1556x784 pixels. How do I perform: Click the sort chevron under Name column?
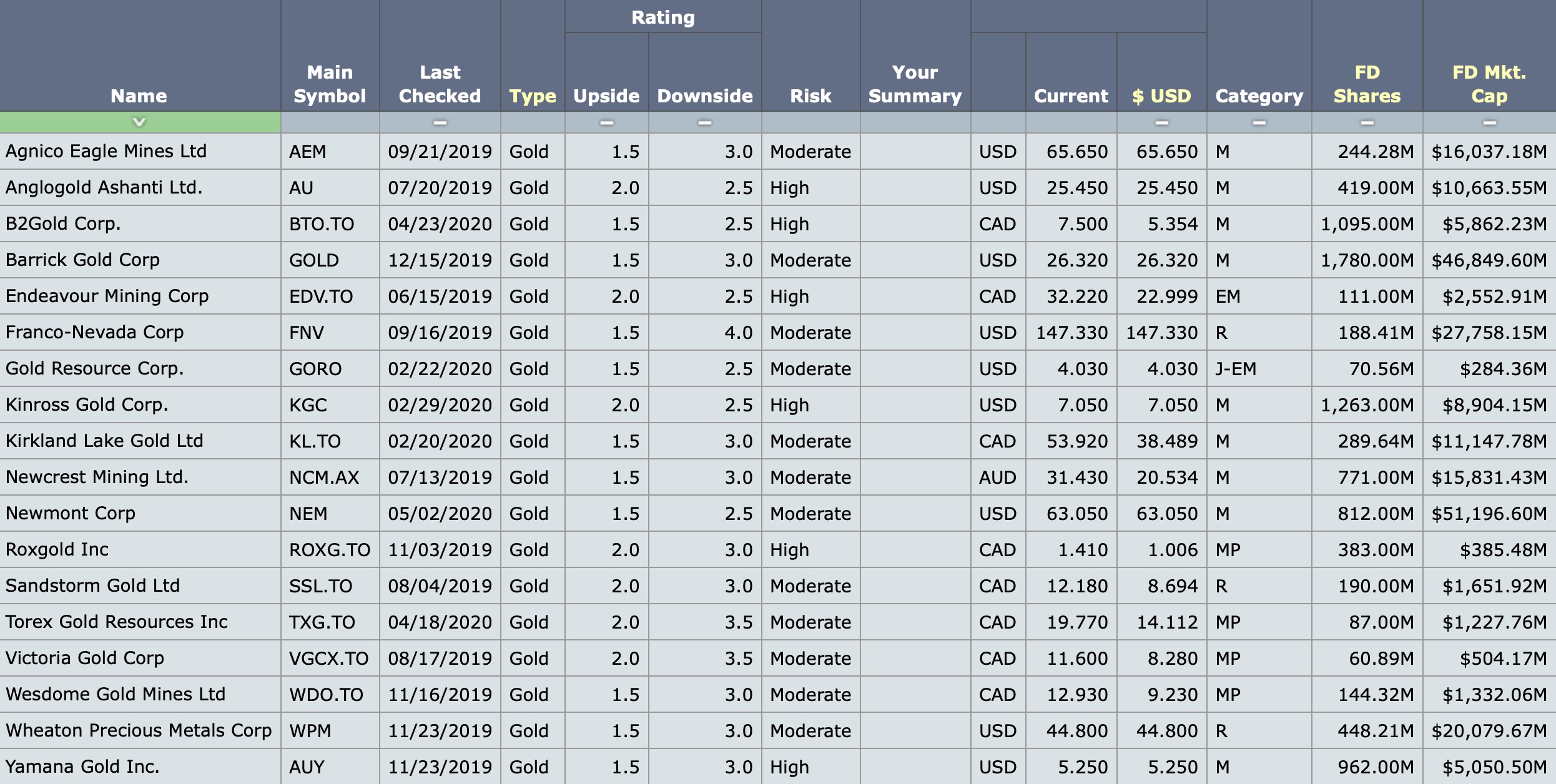click(x=139, y=122)
